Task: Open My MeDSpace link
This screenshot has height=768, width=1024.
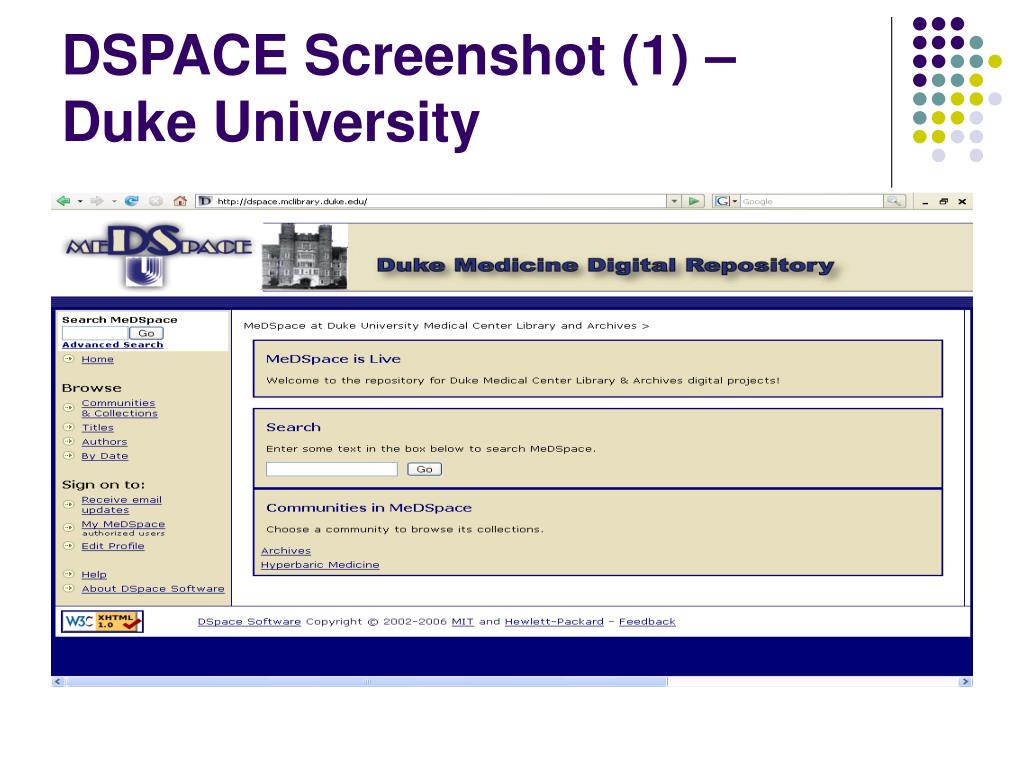Action: [123, 524]
